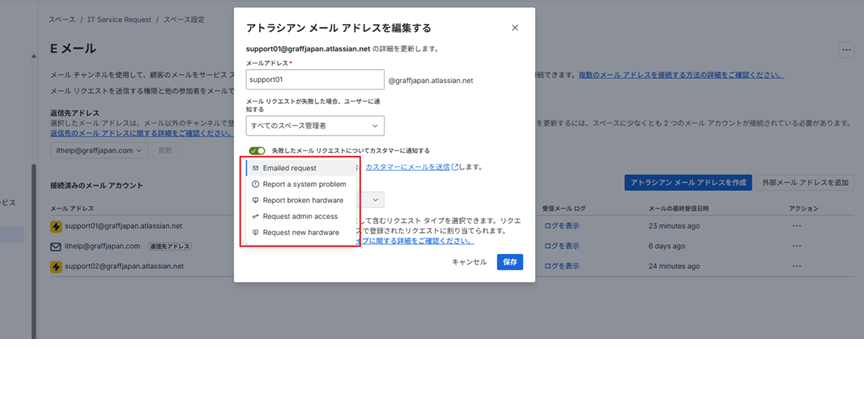Click the external link icon after カスタマーにメールを送信

coord(455,166)
